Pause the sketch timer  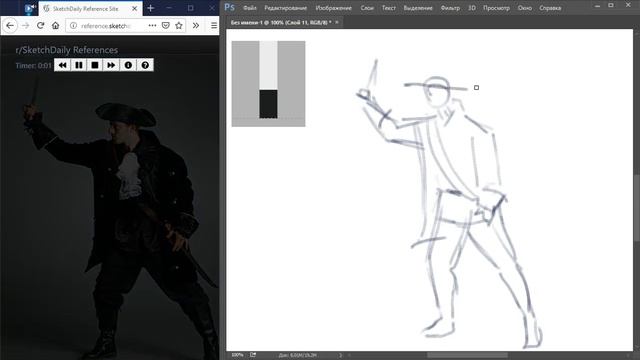[x=79, y=65]
